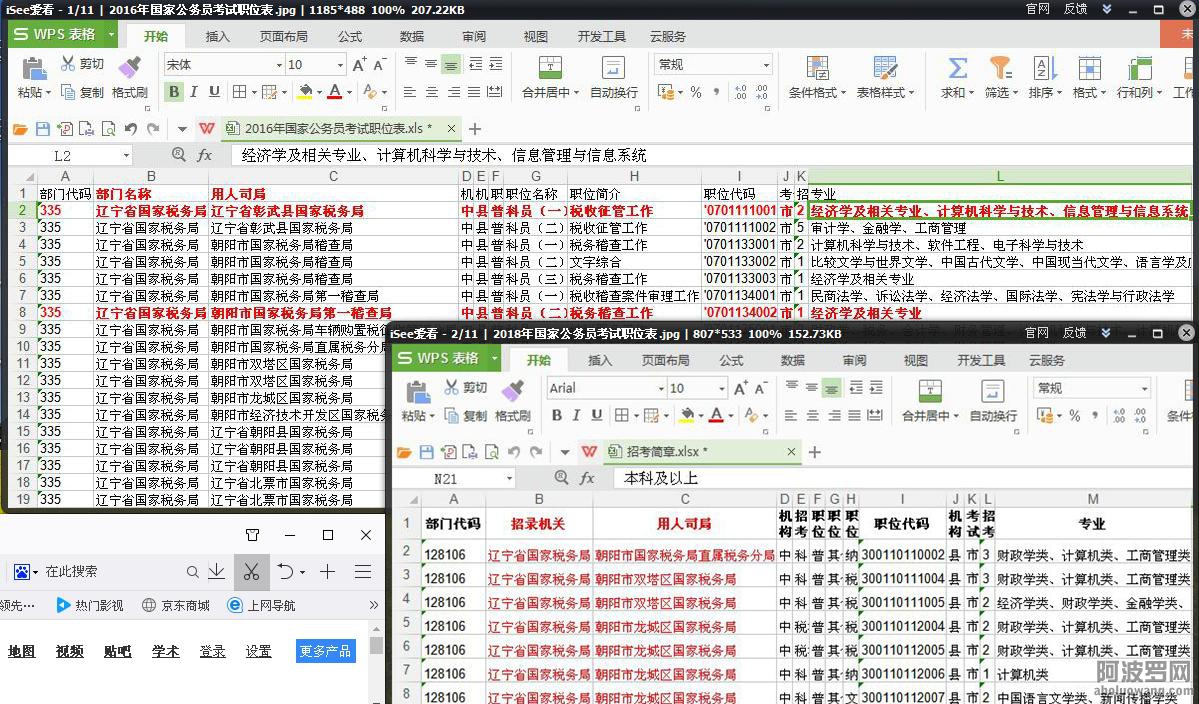Toggle Italic in the 2016 window
Viewport: 1199px width, 704px height.
tap(194, 92)
